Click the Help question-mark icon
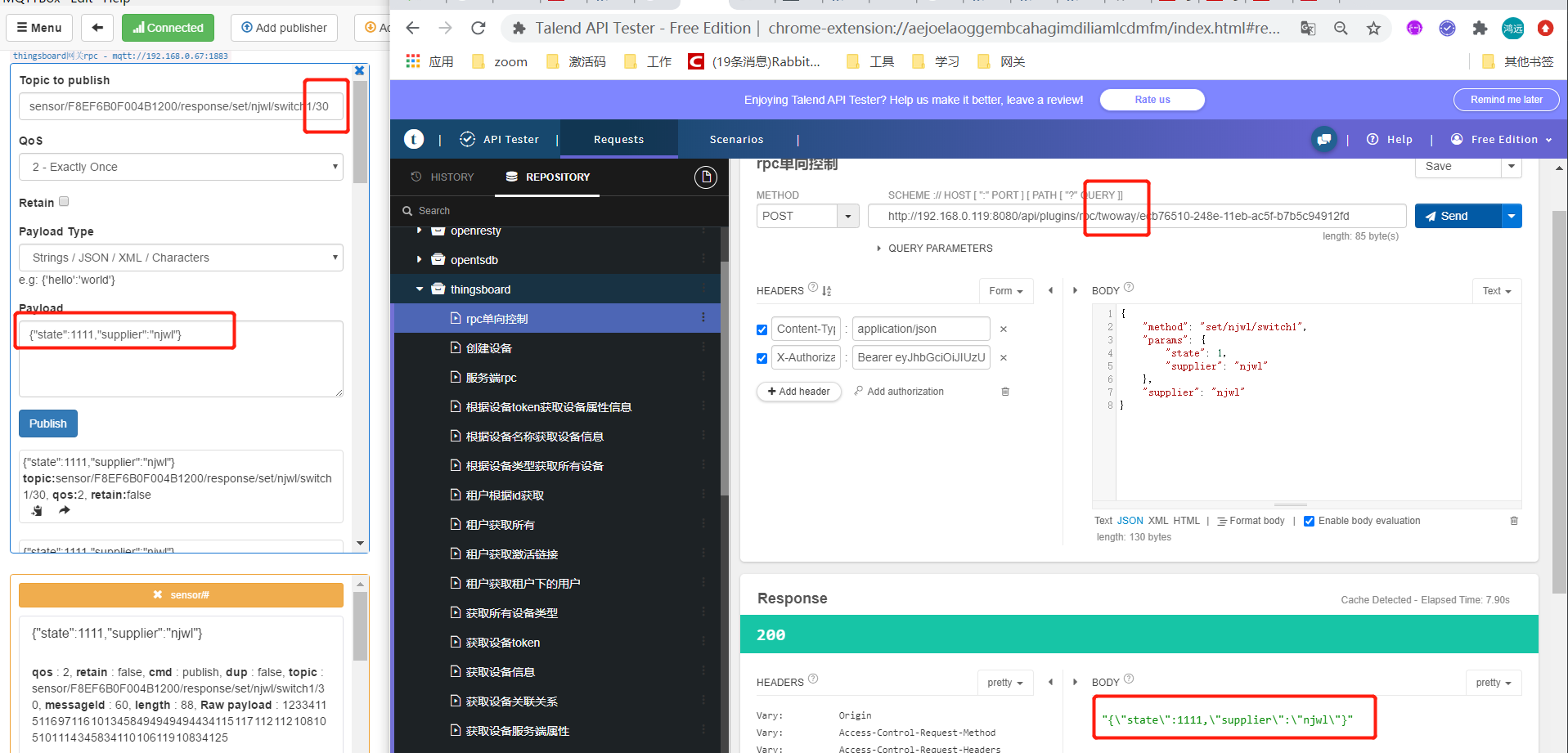The image size is (1568, 753). click(1373, 139)
